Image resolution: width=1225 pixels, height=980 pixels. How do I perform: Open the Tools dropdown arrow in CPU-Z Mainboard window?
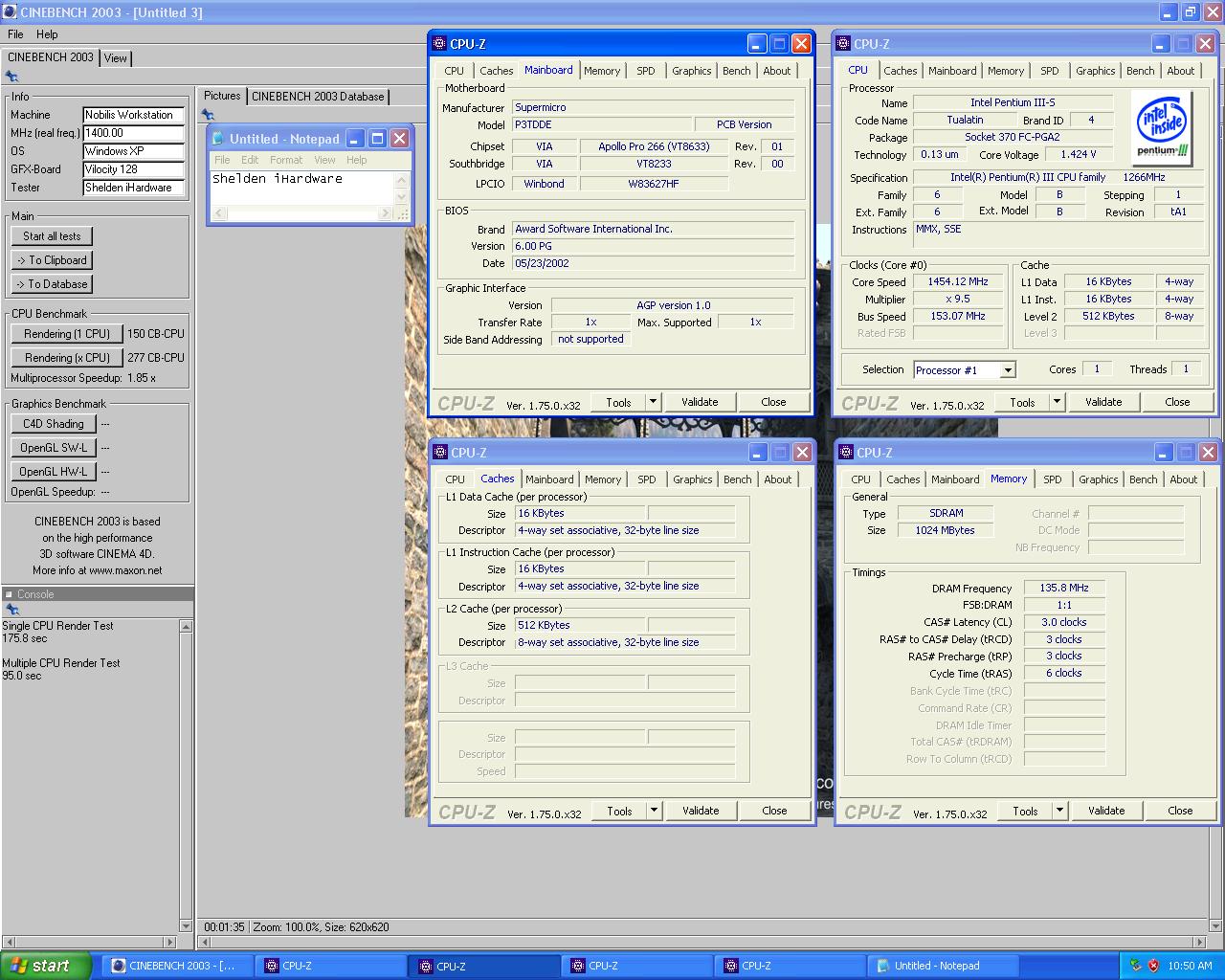[x=654, y=402]
